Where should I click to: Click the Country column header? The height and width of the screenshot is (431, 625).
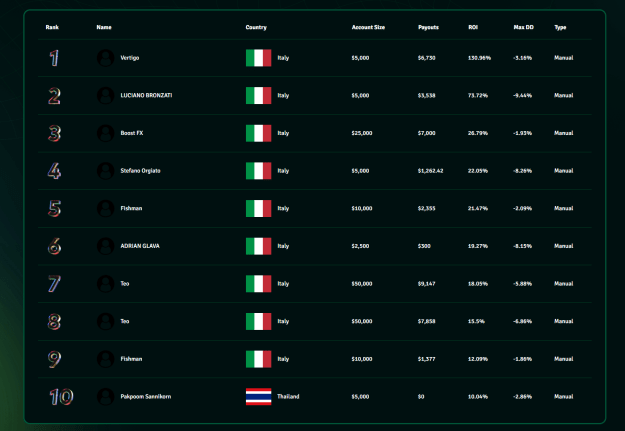point(256,27)
